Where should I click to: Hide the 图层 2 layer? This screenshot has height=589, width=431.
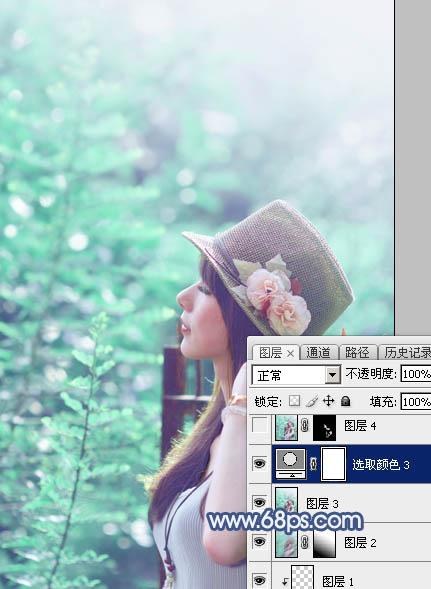[x=259, y=542]
